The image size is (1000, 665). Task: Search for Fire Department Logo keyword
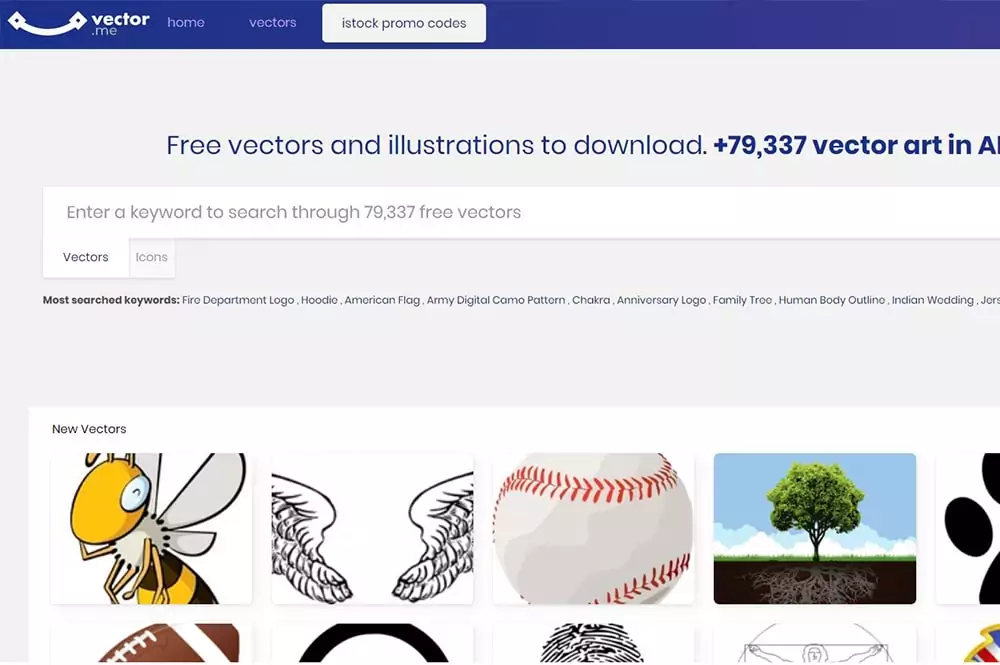click(x=238, y=300)
